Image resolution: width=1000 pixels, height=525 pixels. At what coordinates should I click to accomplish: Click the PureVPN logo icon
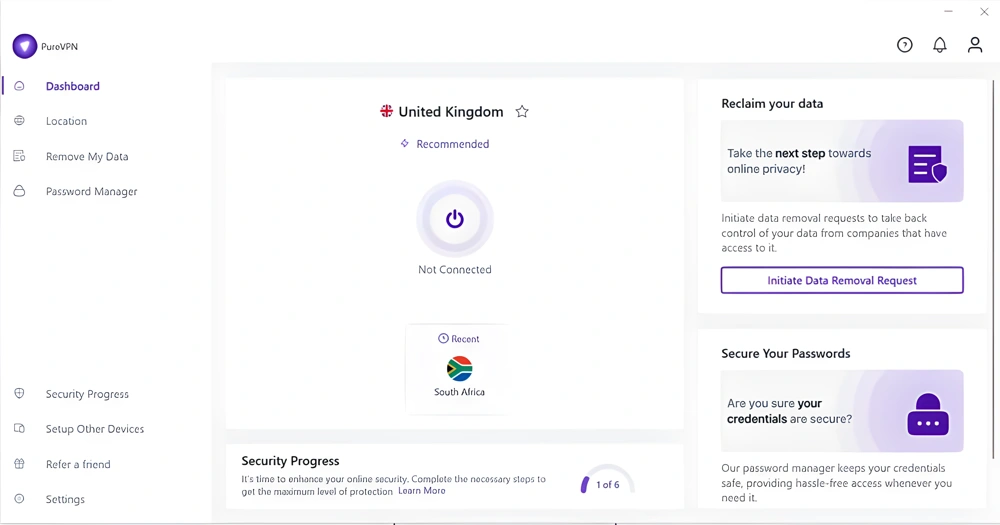pos(25,46)
